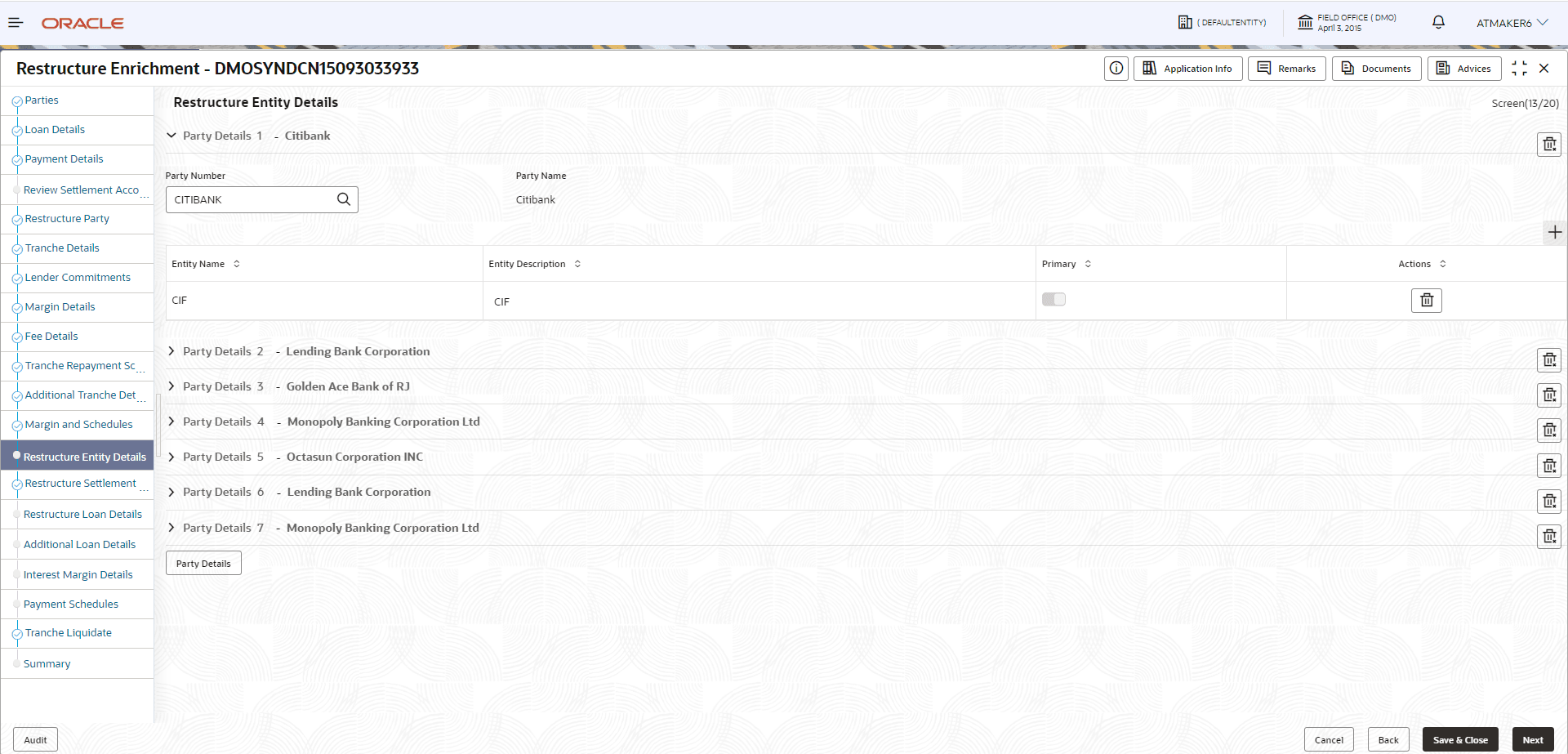Click the Save & Close button
The width and height of the screenshot is (1568, 754).
click(x=1460, y=740)
